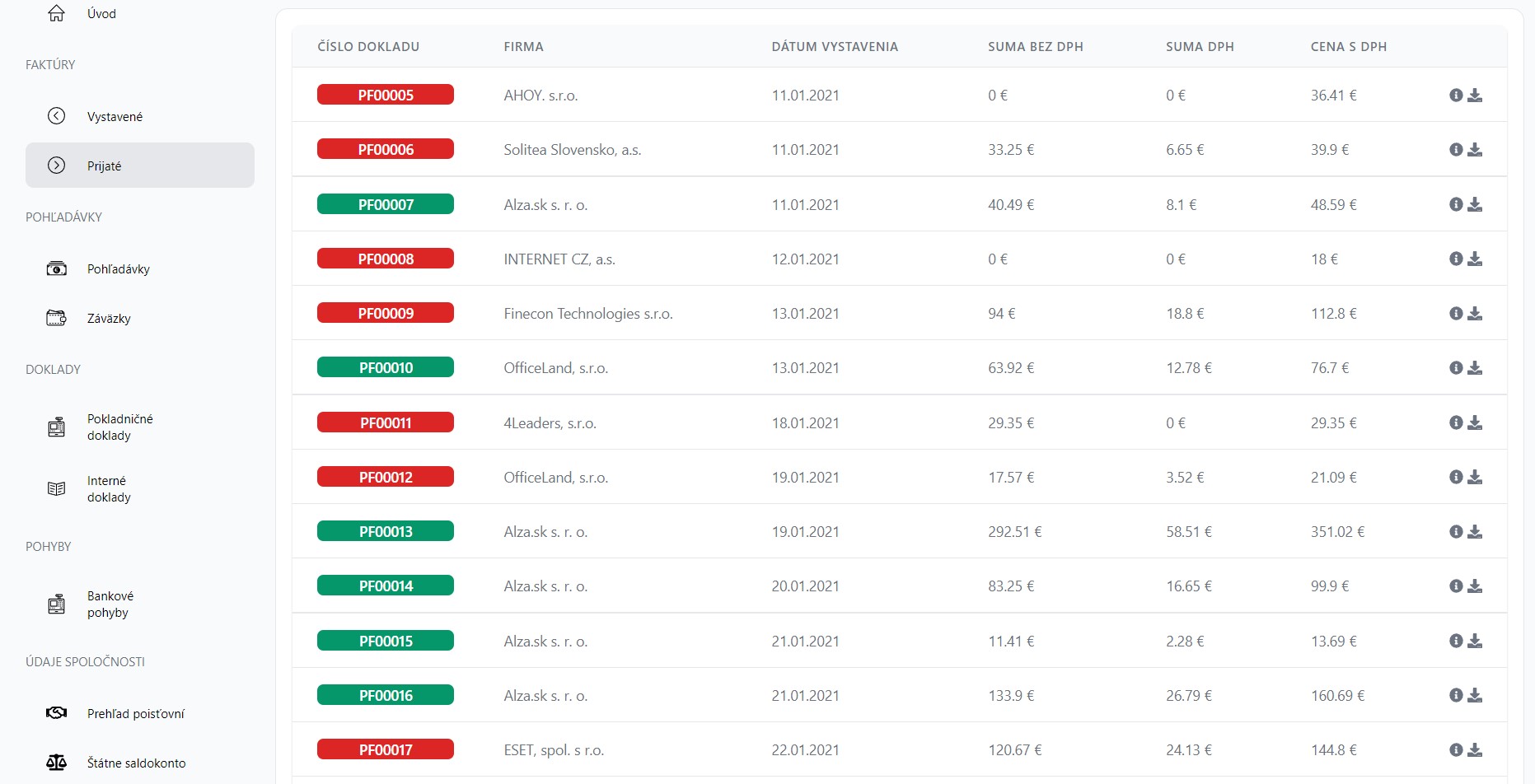Sort by Dátum vystavenia column header
Image resolution: width=1535 pixels, height=784 pixels.
click(834, 47)
